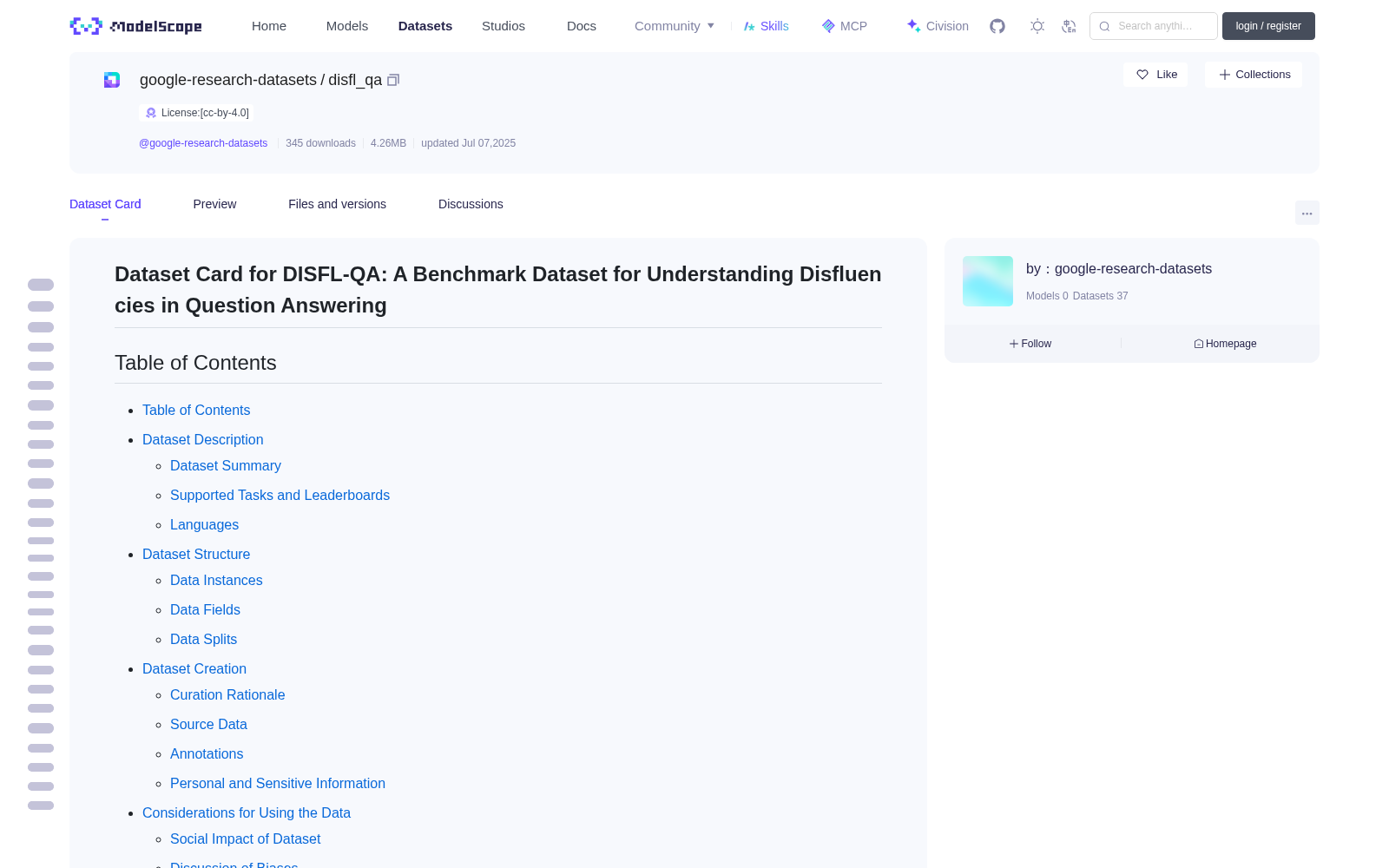Go to the Home page

pyautogui.click(x=269, y=26)
